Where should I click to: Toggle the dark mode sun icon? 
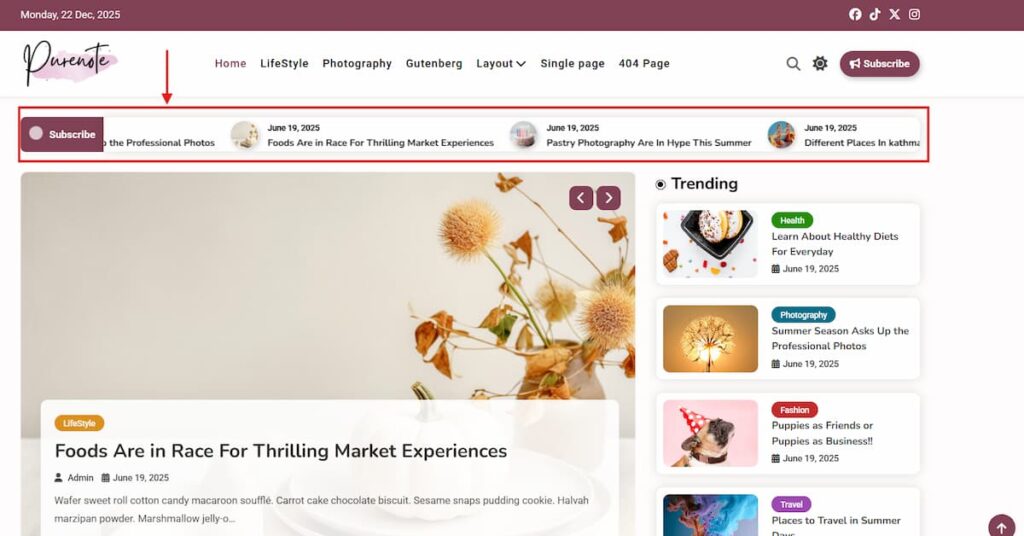[820, 63]
